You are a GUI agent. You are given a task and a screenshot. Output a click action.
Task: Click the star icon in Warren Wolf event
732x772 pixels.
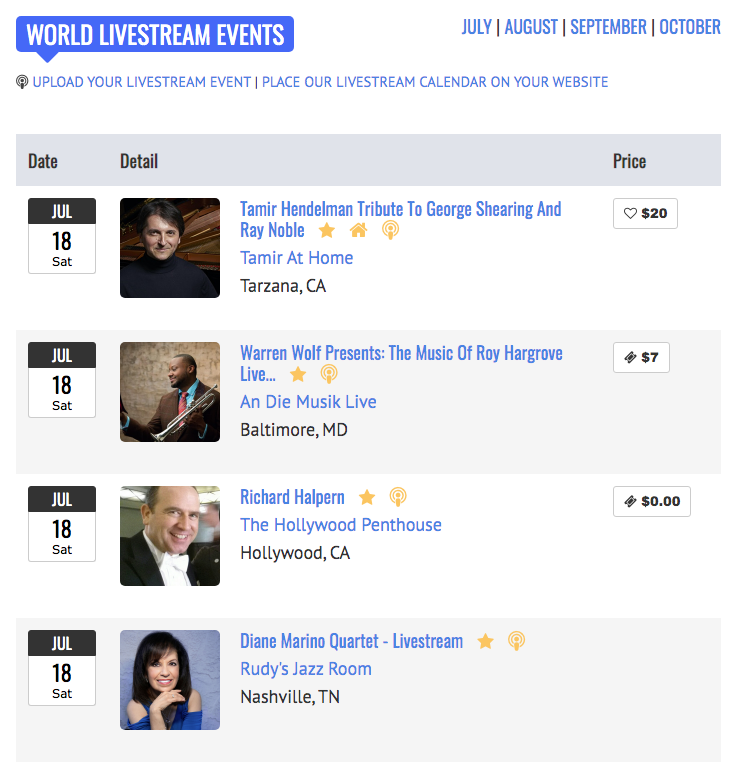[x=298, y=374]
